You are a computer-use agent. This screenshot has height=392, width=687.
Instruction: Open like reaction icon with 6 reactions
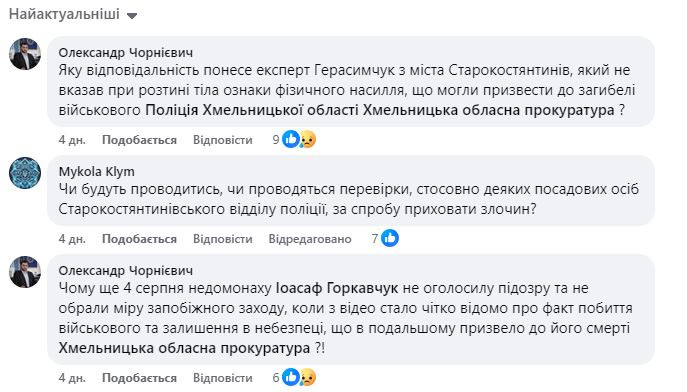coord(290,377)
